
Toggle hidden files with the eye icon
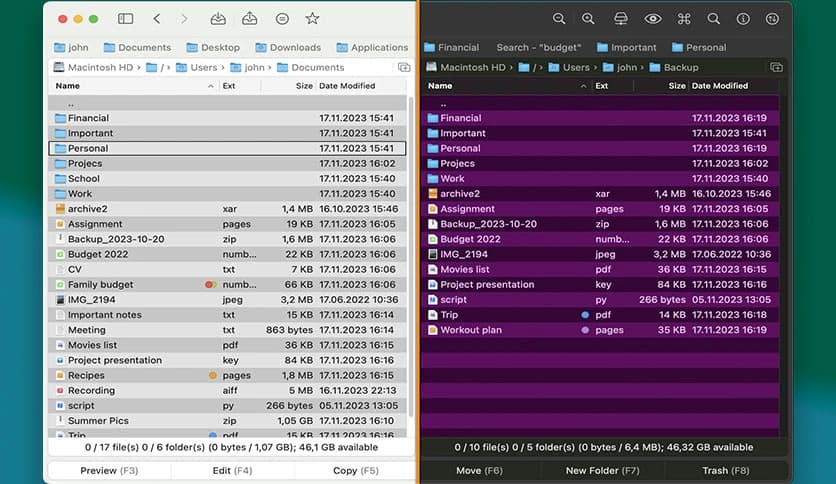click(653, 19)
